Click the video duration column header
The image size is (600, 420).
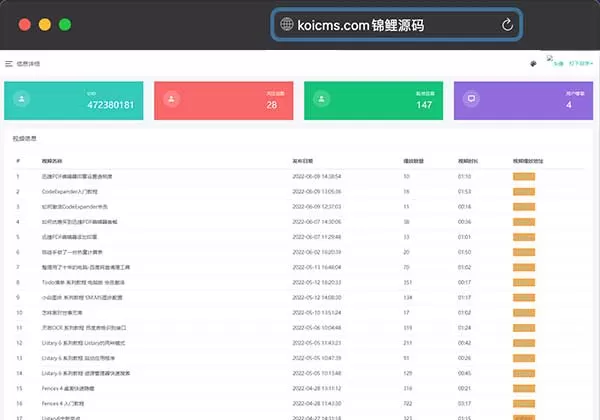[x=468, y=161]
